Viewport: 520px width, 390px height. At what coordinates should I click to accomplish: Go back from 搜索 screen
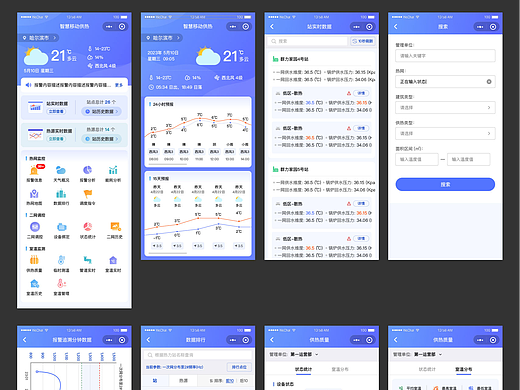coord(396,26)
